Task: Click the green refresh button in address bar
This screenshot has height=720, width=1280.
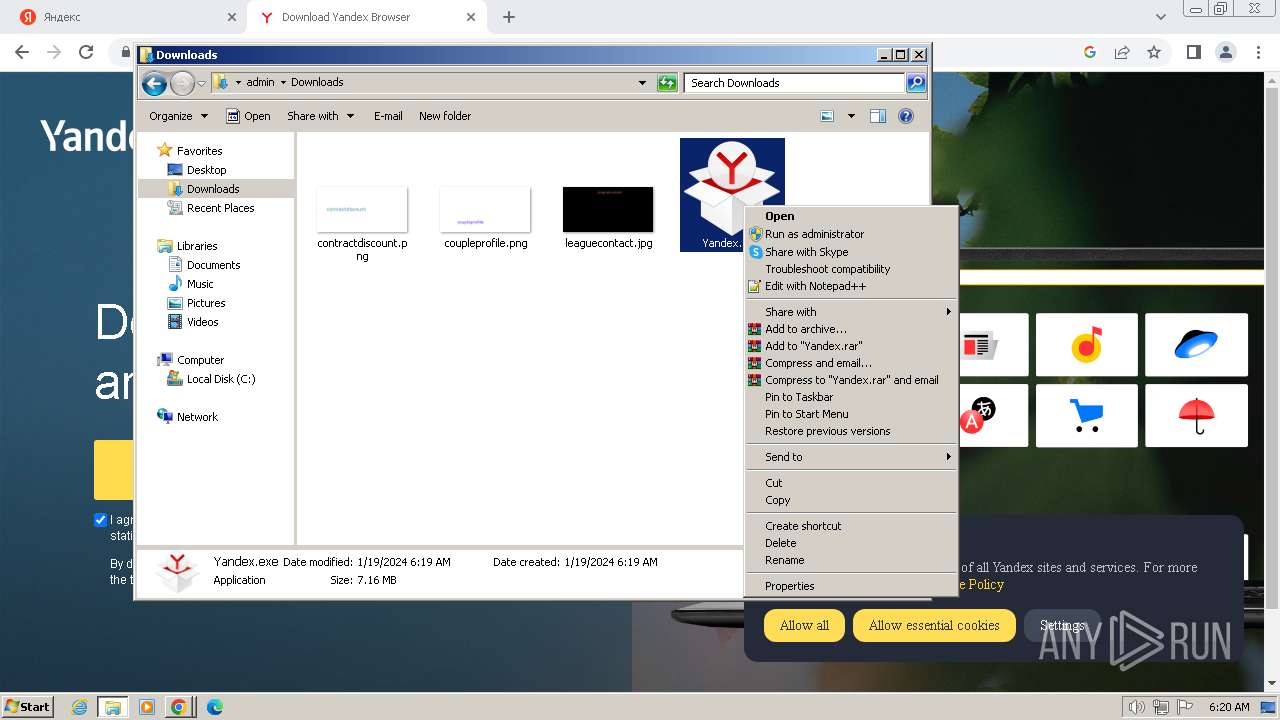Action: tap(667, 83)
